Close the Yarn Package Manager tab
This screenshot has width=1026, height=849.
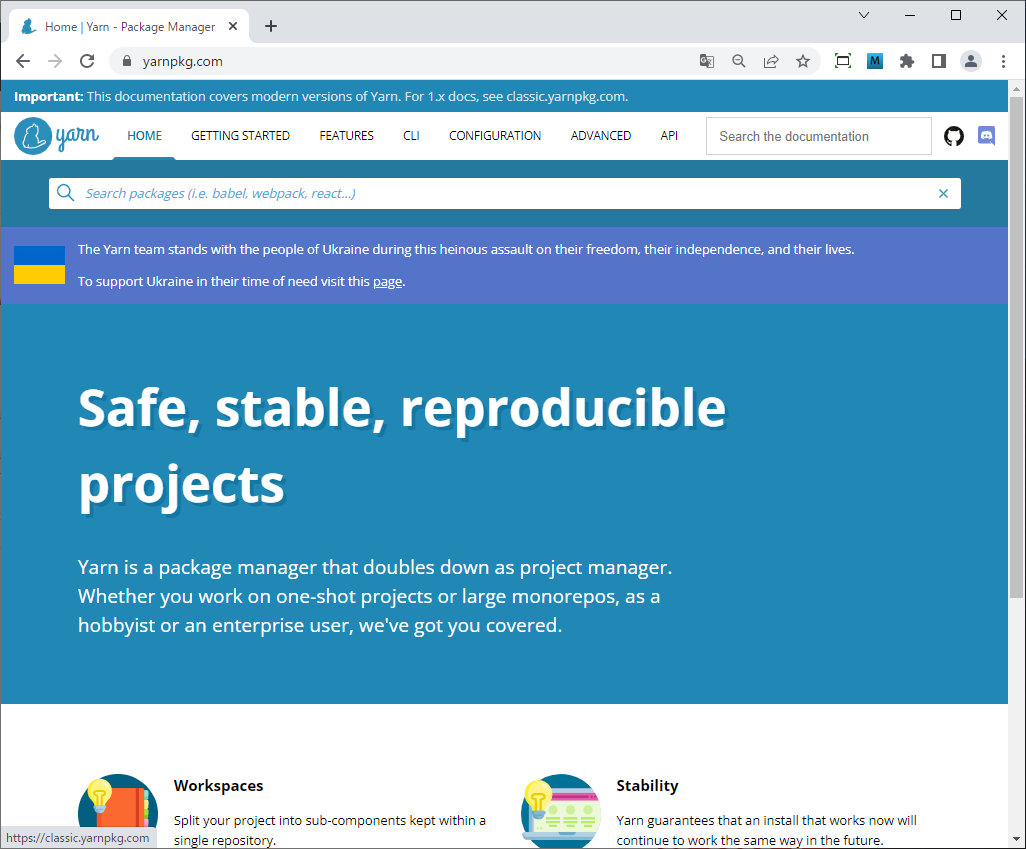(x=233, y=26)
